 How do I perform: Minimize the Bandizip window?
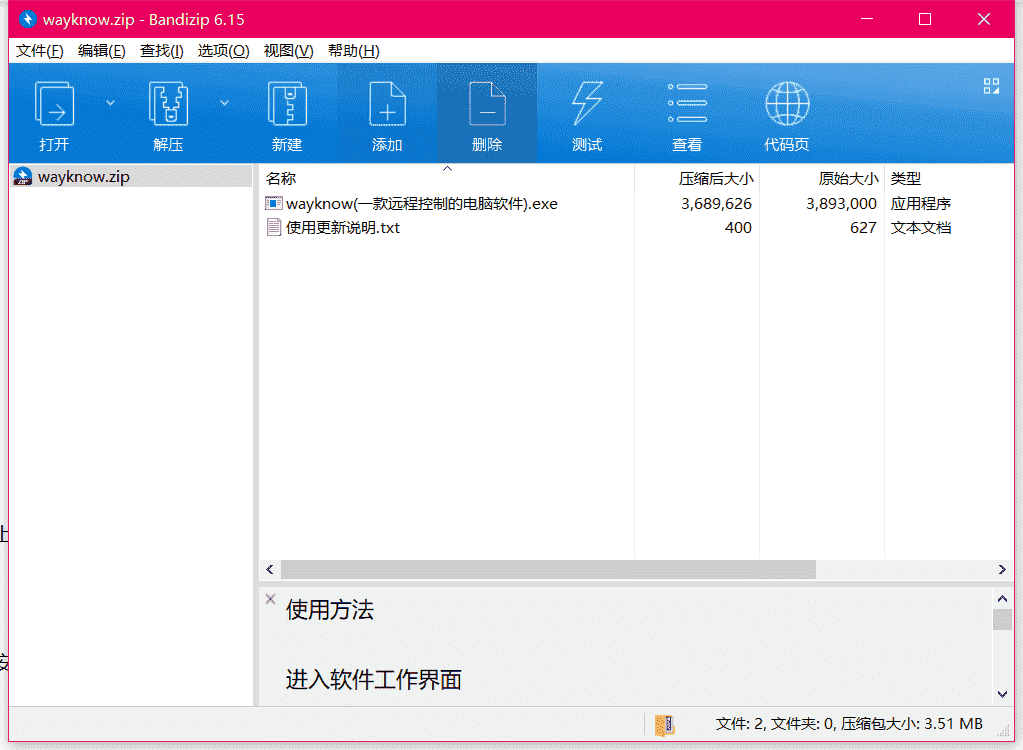click(866, 19)
